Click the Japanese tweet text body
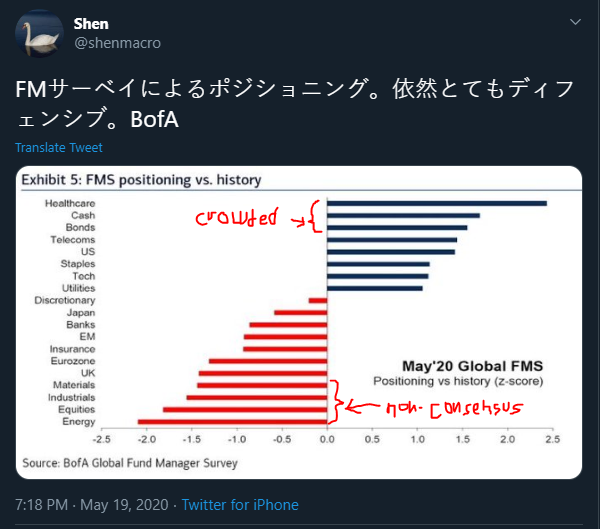 [295, 104]
